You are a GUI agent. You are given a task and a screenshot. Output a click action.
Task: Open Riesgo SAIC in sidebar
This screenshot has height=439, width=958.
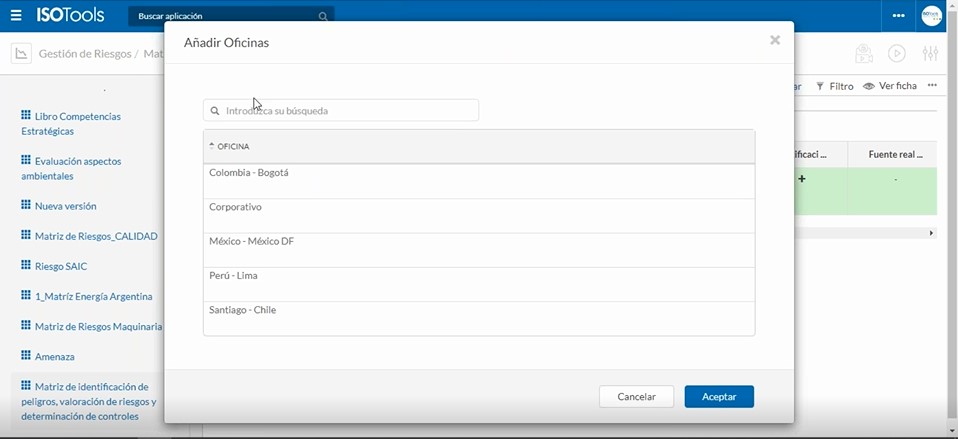click(x=60, y=266)
